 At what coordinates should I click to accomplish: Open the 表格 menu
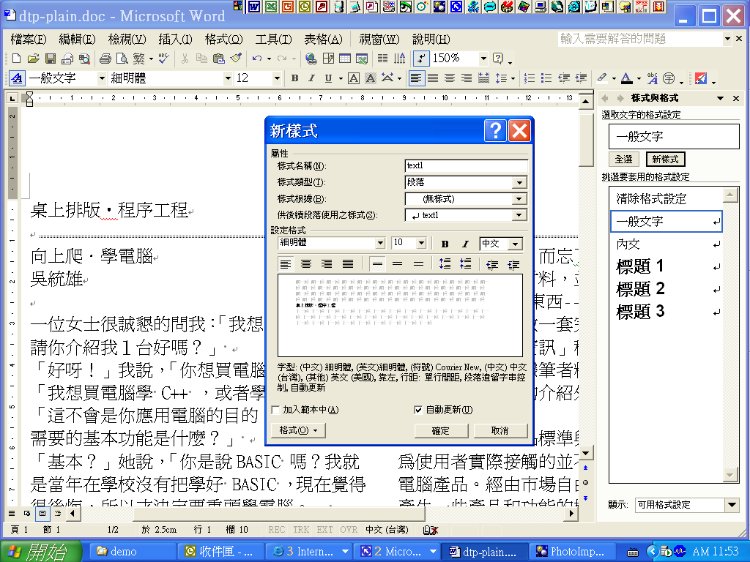[x=323, y=39]
